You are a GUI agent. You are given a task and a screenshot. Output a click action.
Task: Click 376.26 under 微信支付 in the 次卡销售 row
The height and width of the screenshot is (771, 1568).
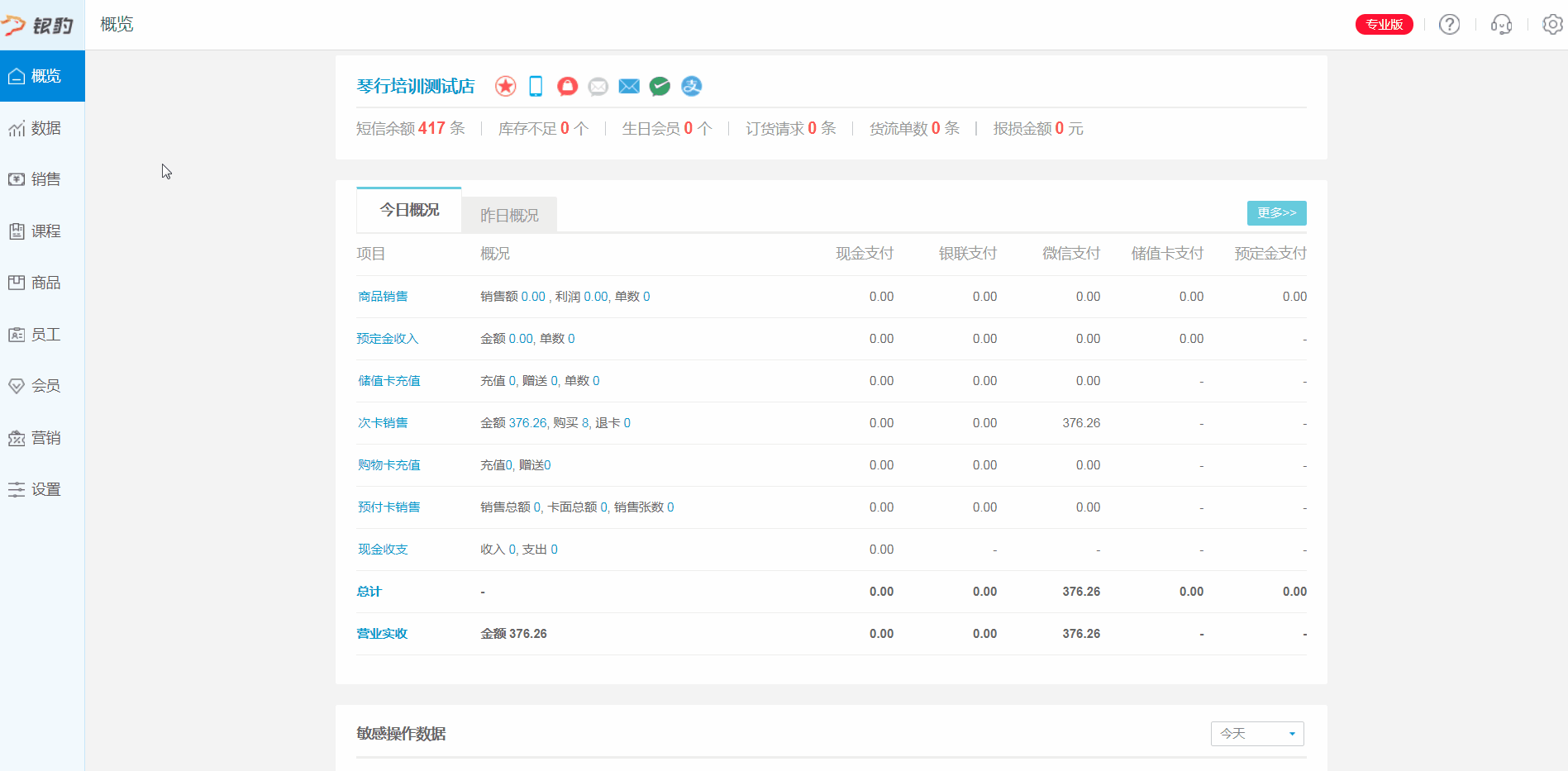coord(1081,423)
